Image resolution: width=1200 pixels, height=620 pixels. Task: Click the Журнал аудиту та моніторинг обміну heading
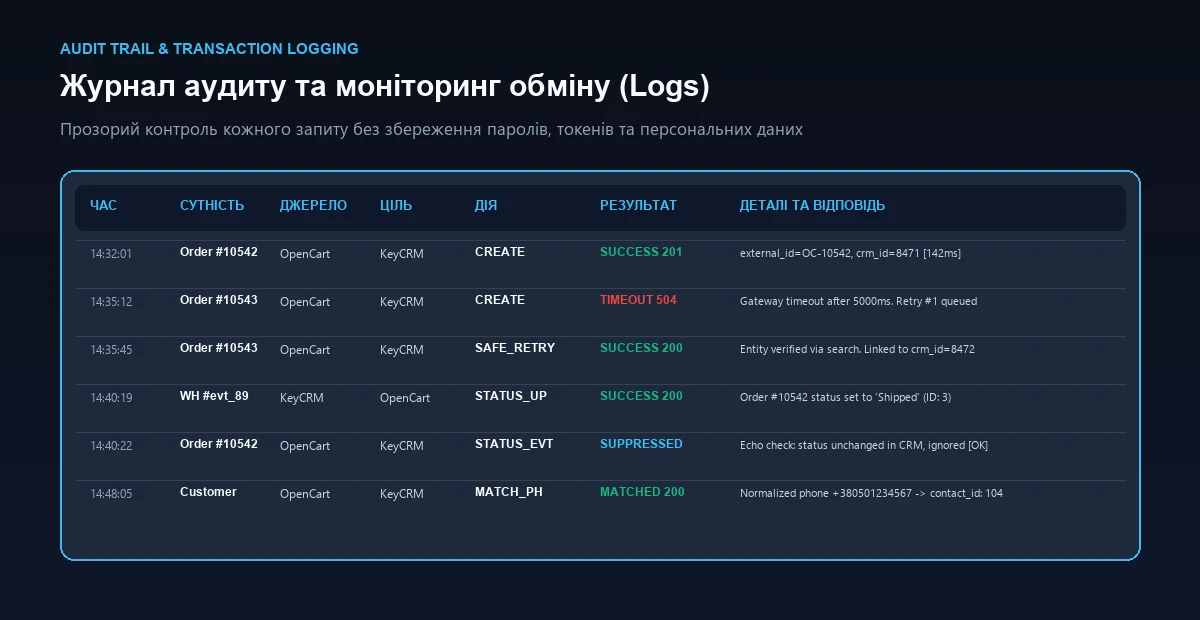click(385, 87)
